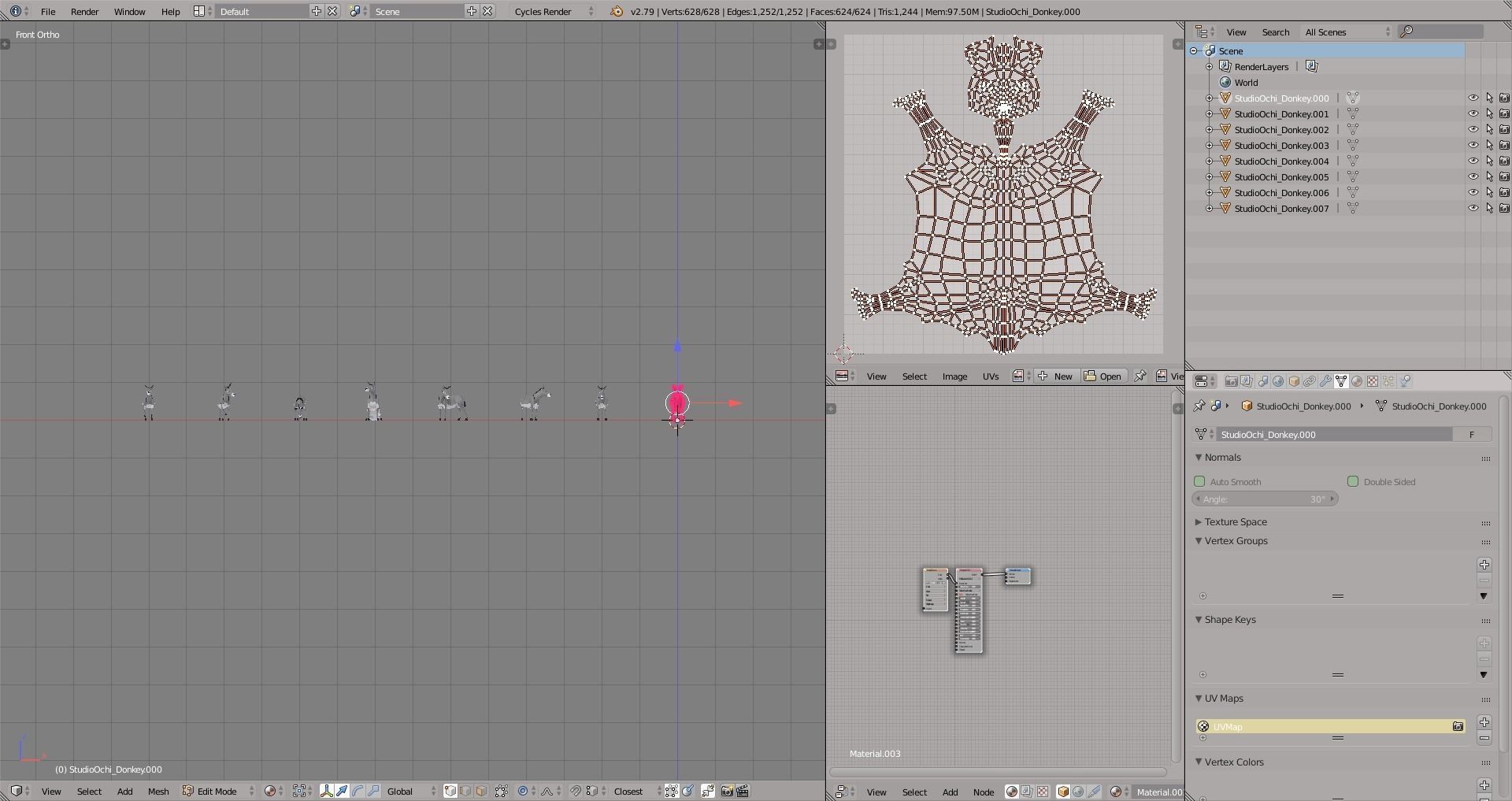The height and width of the screenshot is (801, 1512).
Task: Select the texture node tree icon in node editor
Action: 1043,792
